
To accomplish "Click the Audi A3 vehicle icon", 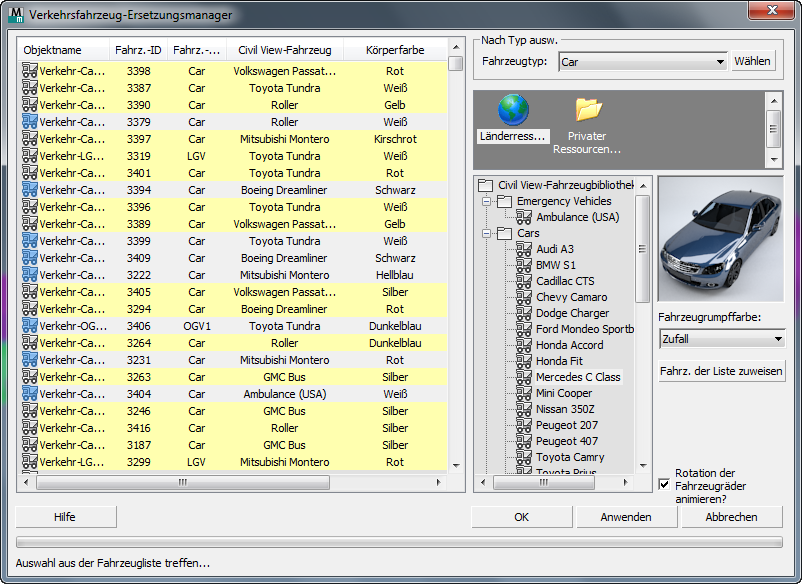I will point(524,249).
